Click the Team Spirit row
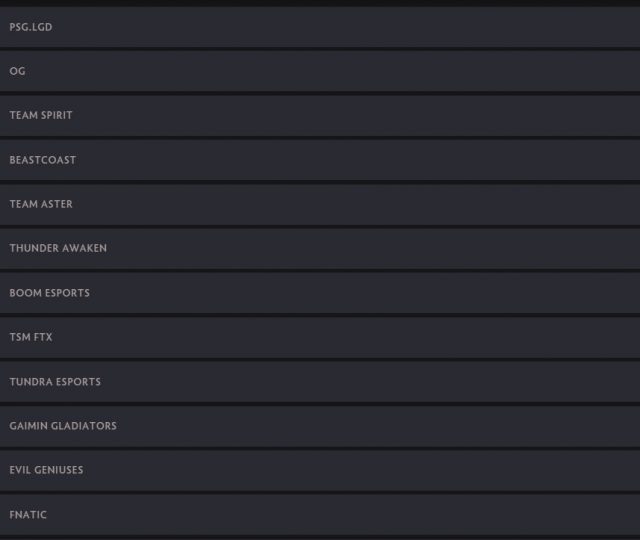The width and height of the screenshot is (640, 540). coord(320,115)
